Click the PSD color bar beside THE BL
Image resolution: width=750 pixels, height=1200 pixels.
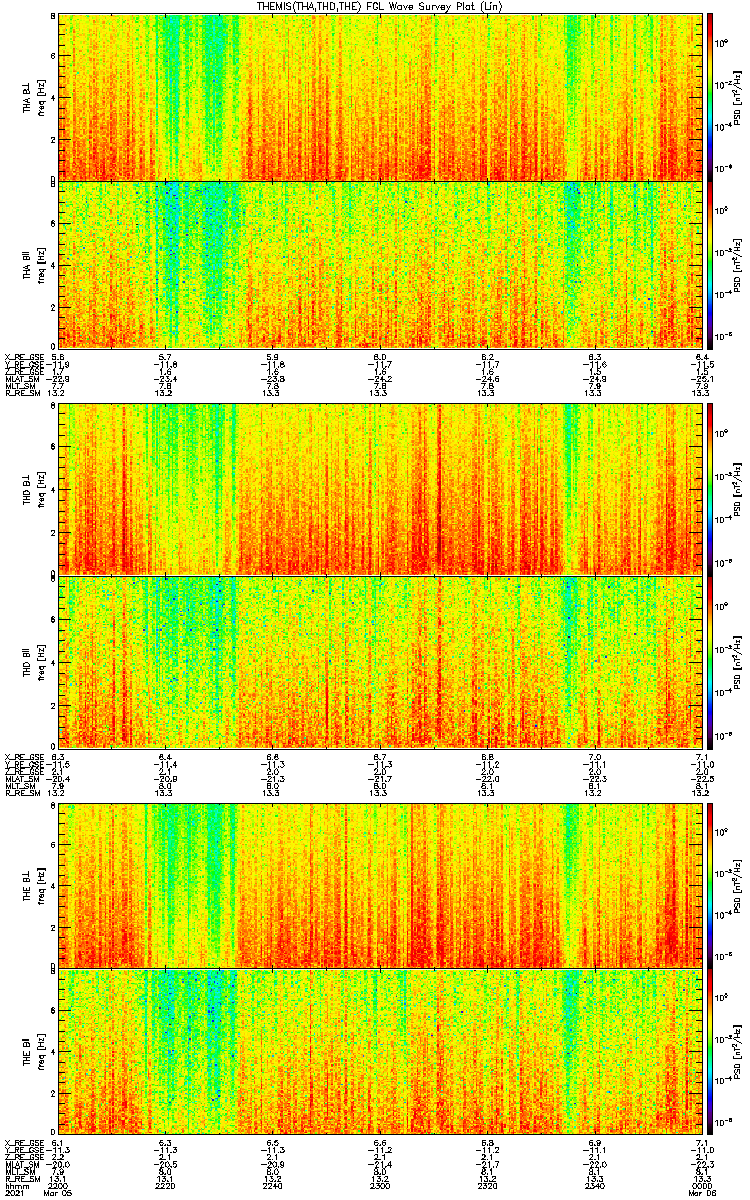coord(710,884)
